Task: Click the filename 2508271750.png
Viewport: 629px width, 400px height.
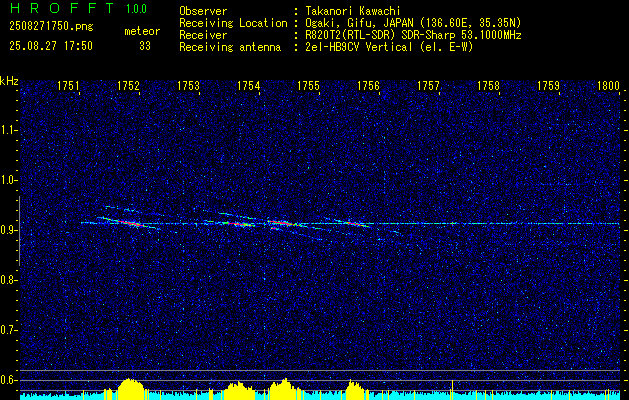Action: coord(51,27)
